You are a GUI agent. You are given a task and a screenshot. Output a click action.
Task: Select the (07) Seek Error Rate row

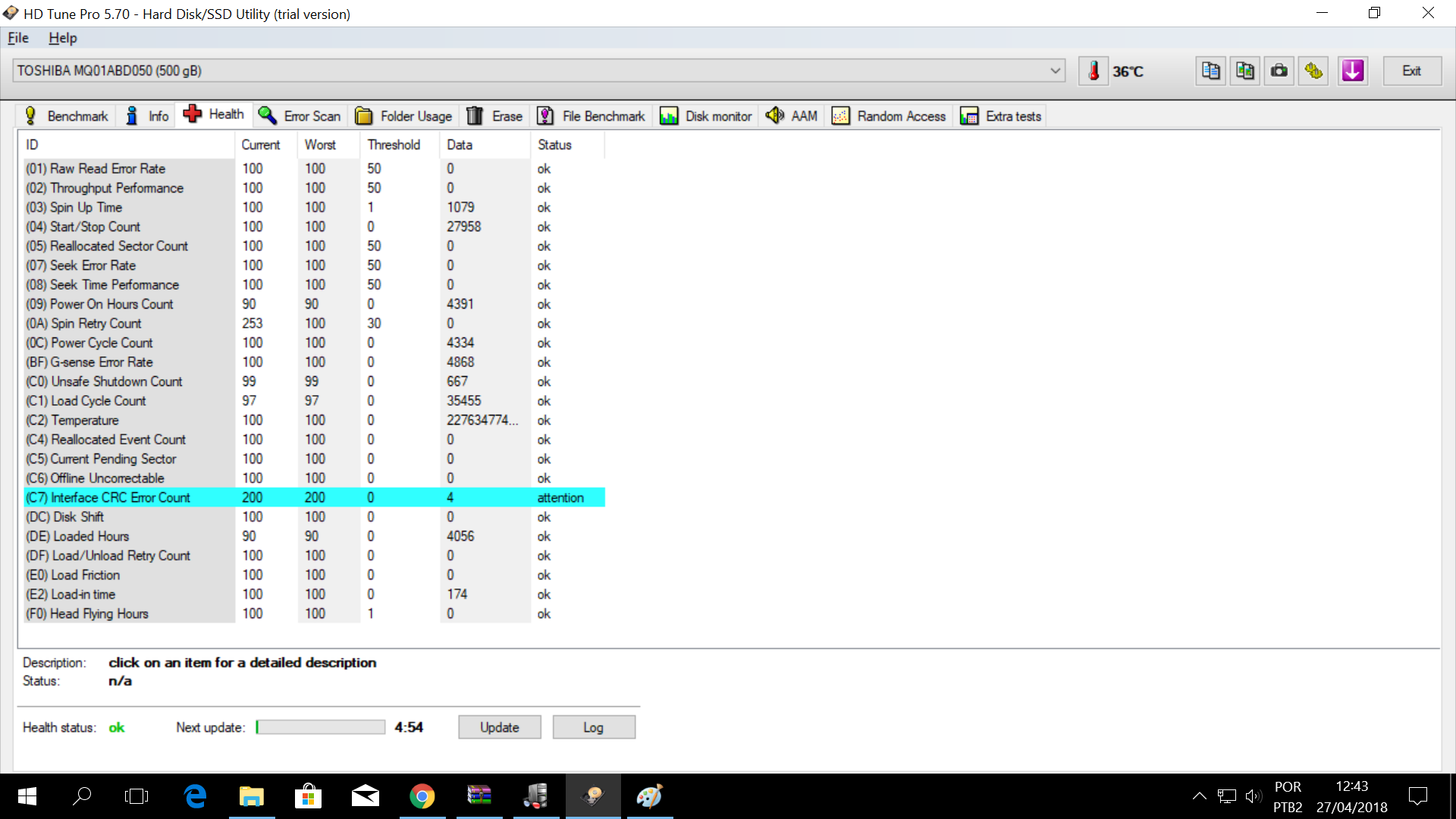314,265
